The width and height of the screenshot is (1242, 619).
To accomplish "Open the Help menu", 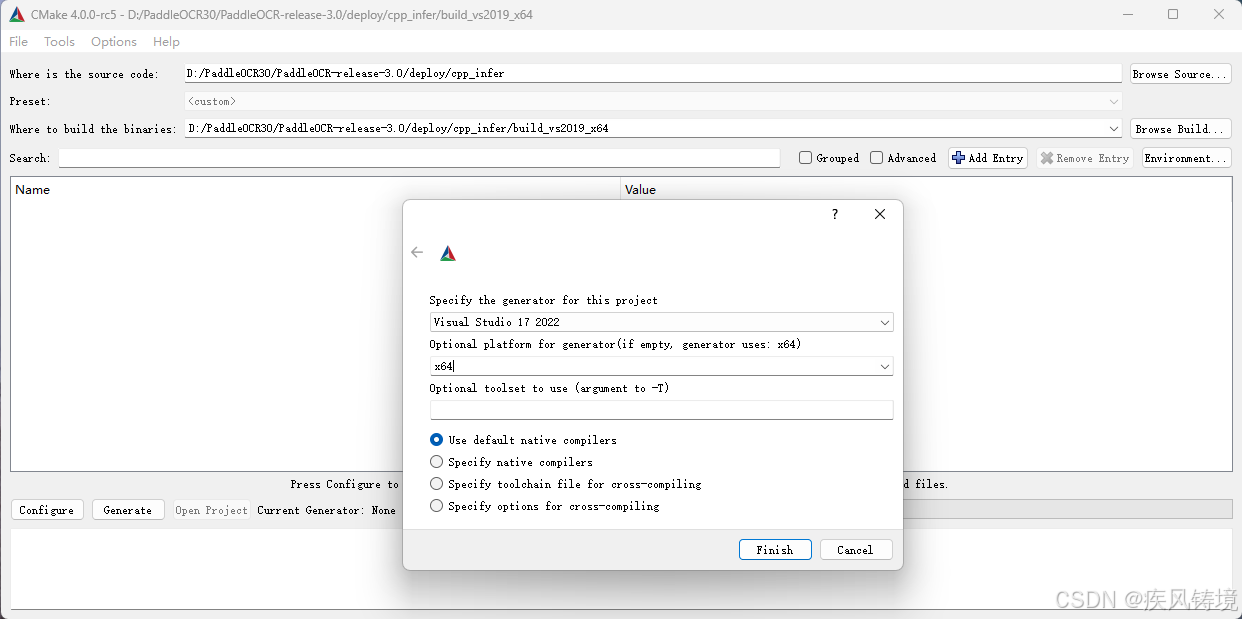I will (166, 42).
